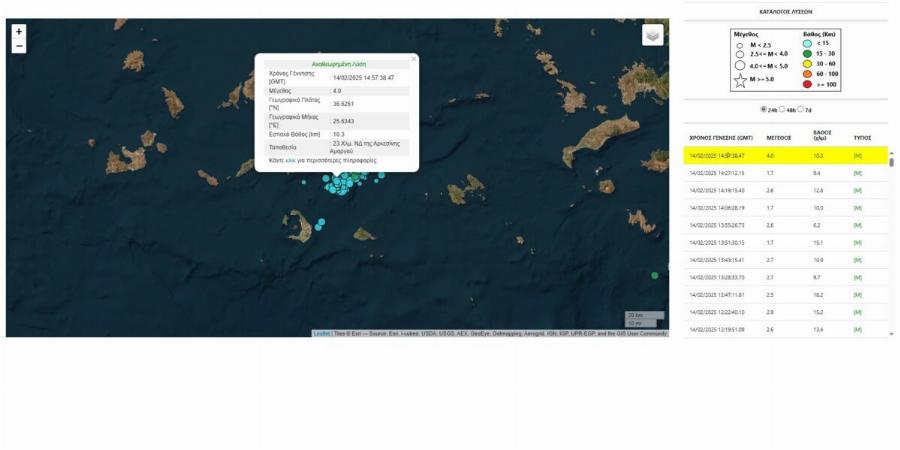Select the highlighted 14:57:38.47 event row

786,156
